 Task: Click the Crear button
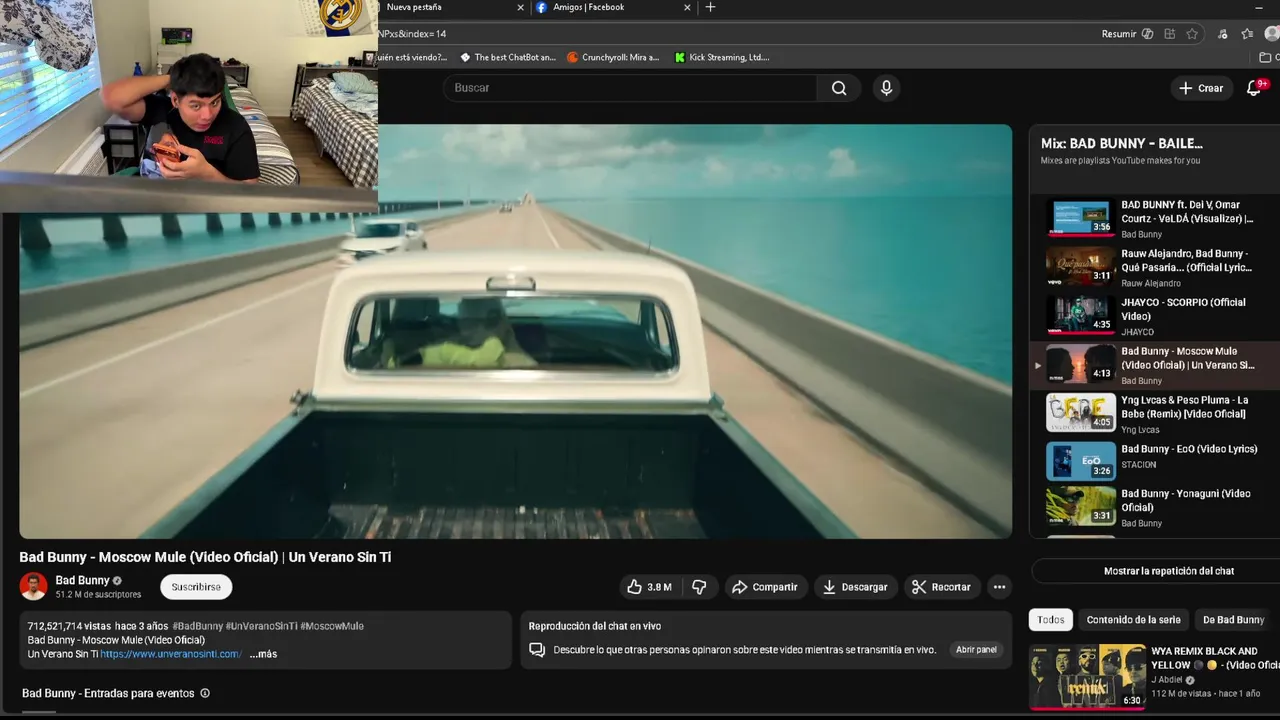[x=1201, y=88]
